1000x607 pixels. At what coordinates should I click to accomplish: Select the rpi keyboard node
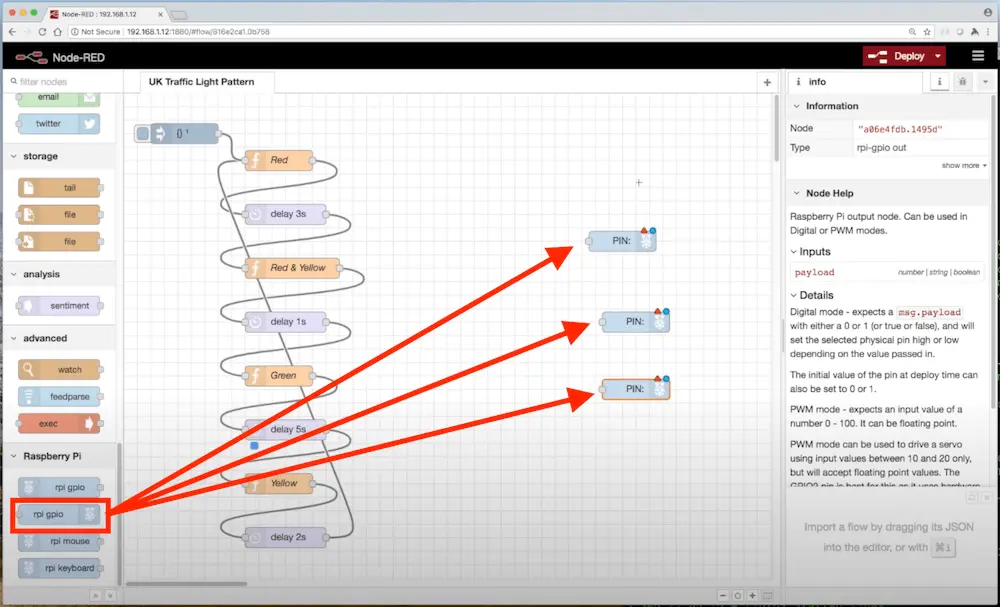(x=57, y=568)
